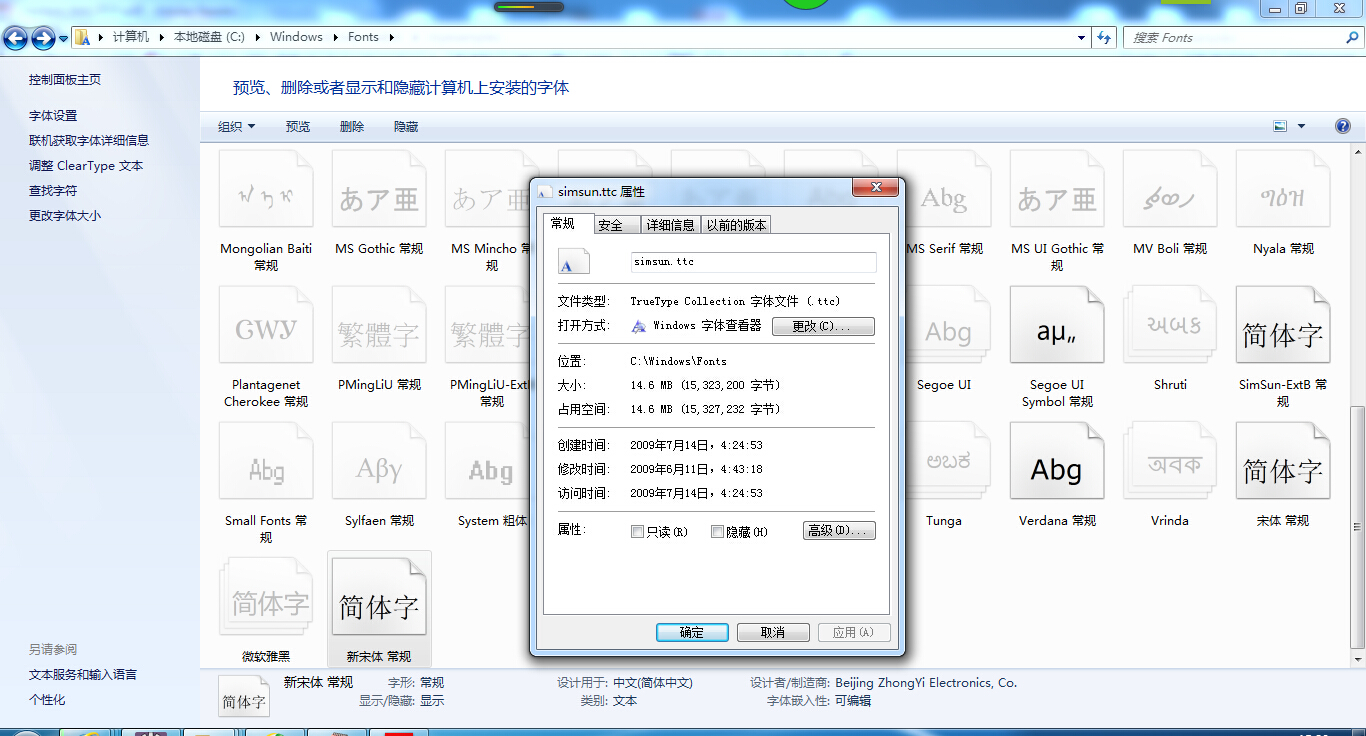
Task: Click 预览 in the toolbar
Action: (298, 126)
